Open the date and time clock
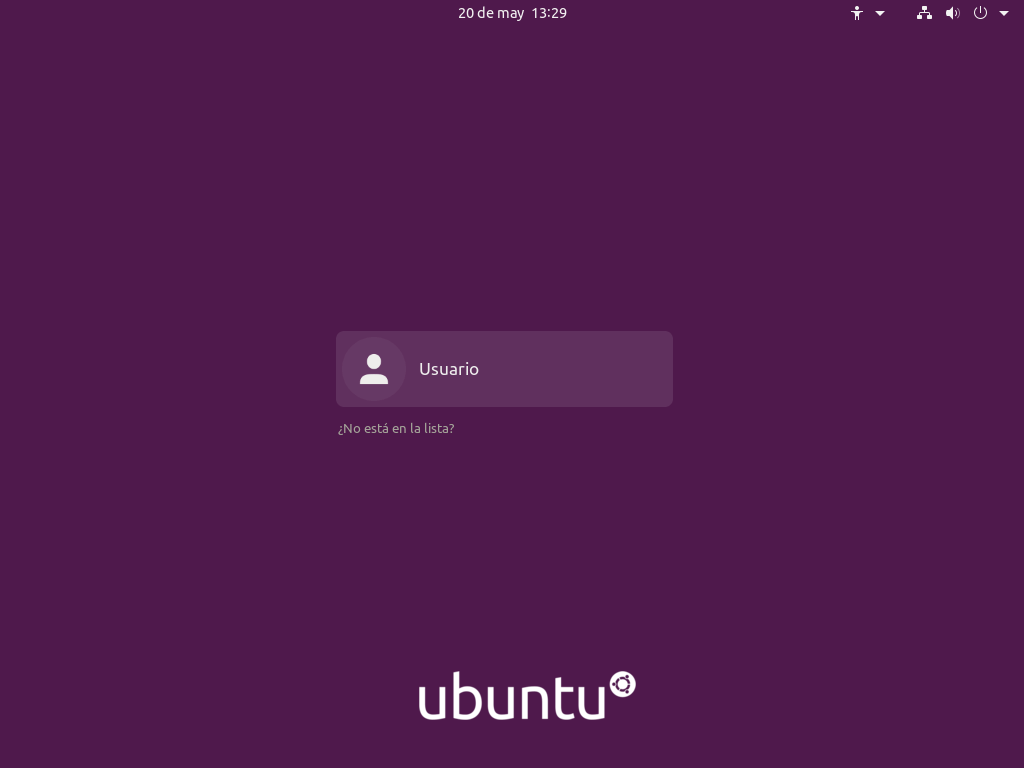The image size is (1024, 768). (512, 13)
